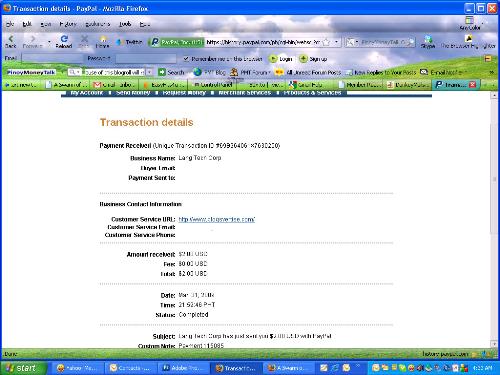Switch to Yahoo Messenger taskbar item
This screenshot has height=375, width=500.
[x=77, y=368]
